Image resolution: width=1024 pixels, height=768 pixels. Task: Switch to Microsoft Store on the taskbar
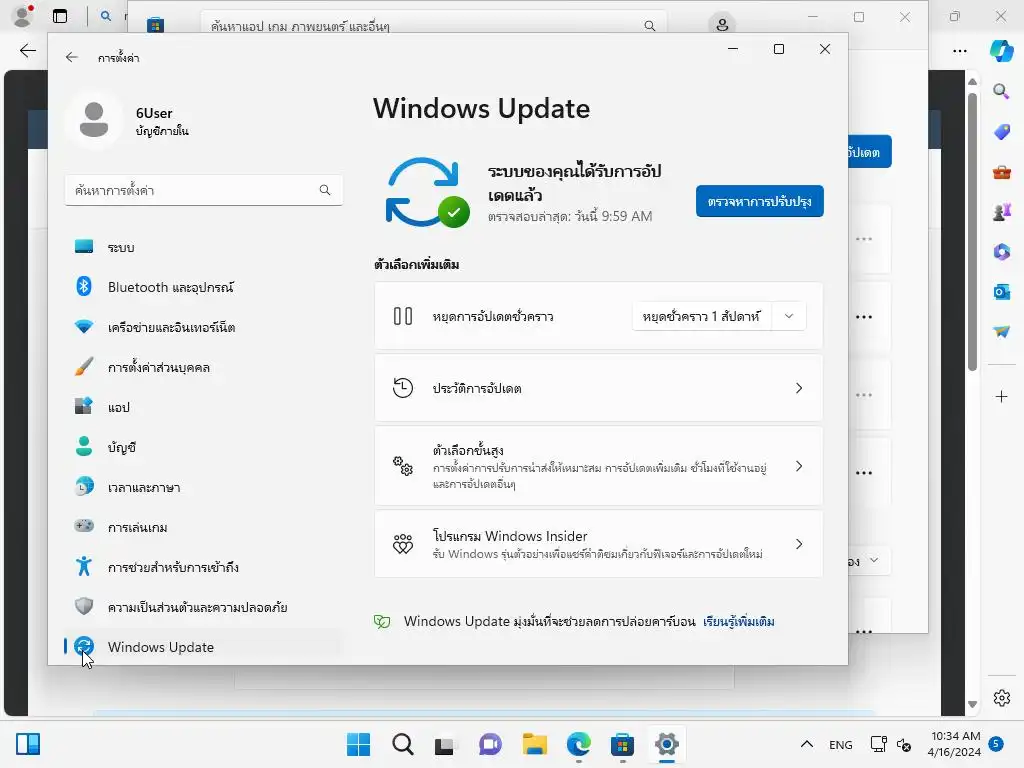pyautogui.click(x=622, y=744)
